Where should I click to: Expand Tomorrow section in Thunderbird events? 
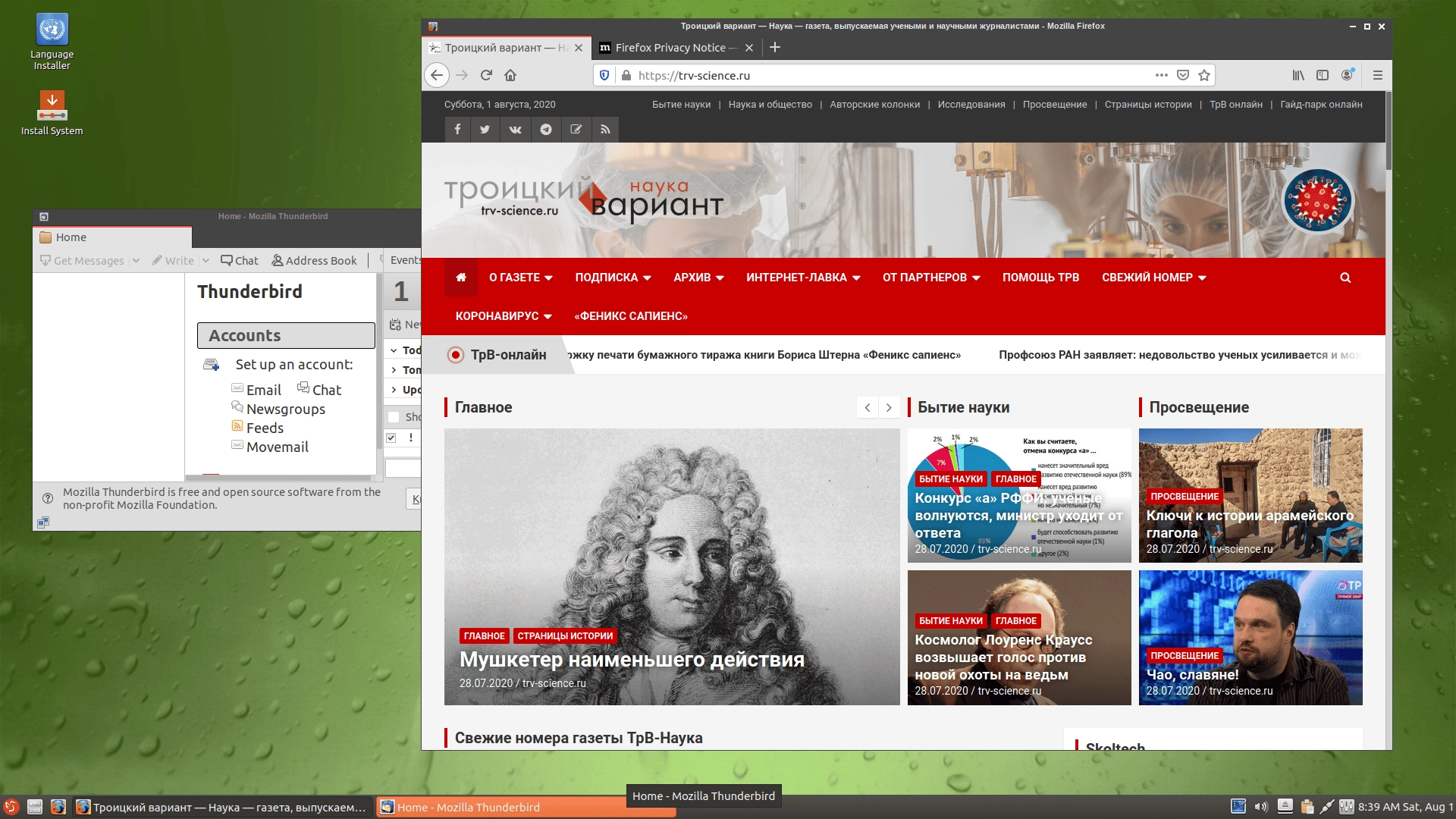tap(394, 370)
